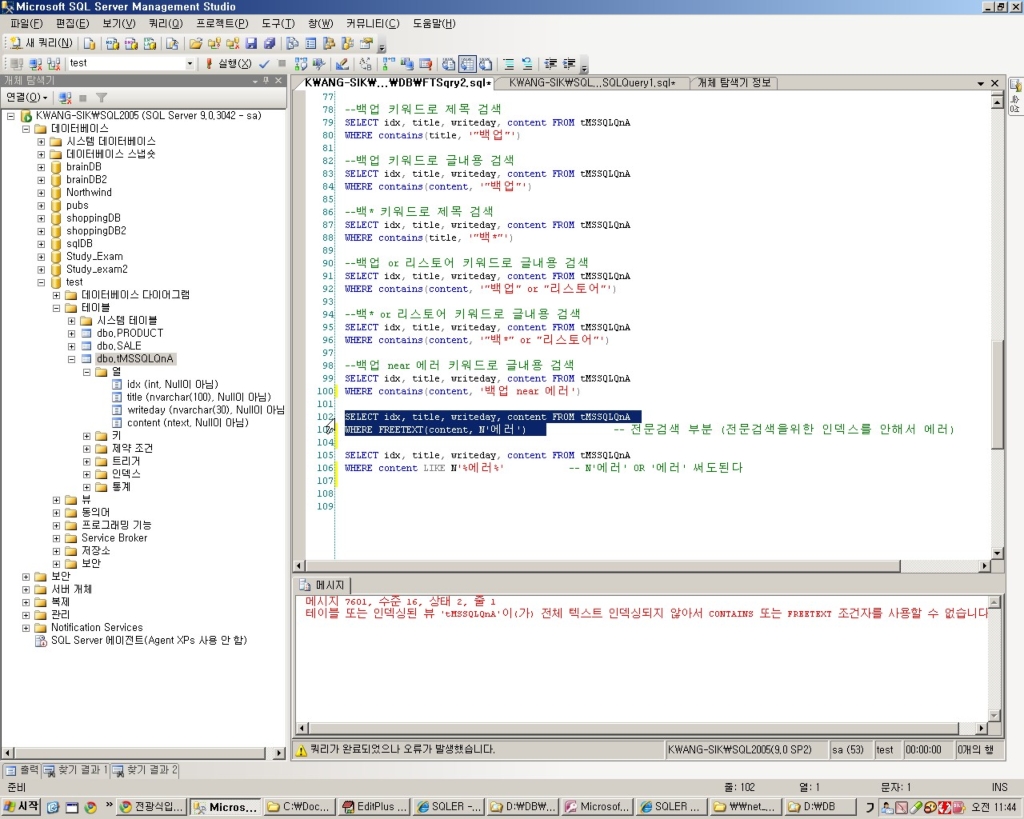Switch to the SQLQuery1.sql tab
The width and height of the screenshot is (1024, 819).
[x=592, y=83]
